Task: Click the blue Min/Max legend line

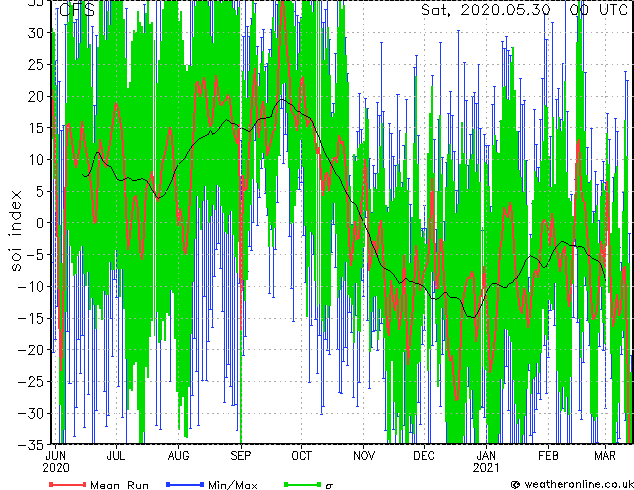Action: [185, 484]
